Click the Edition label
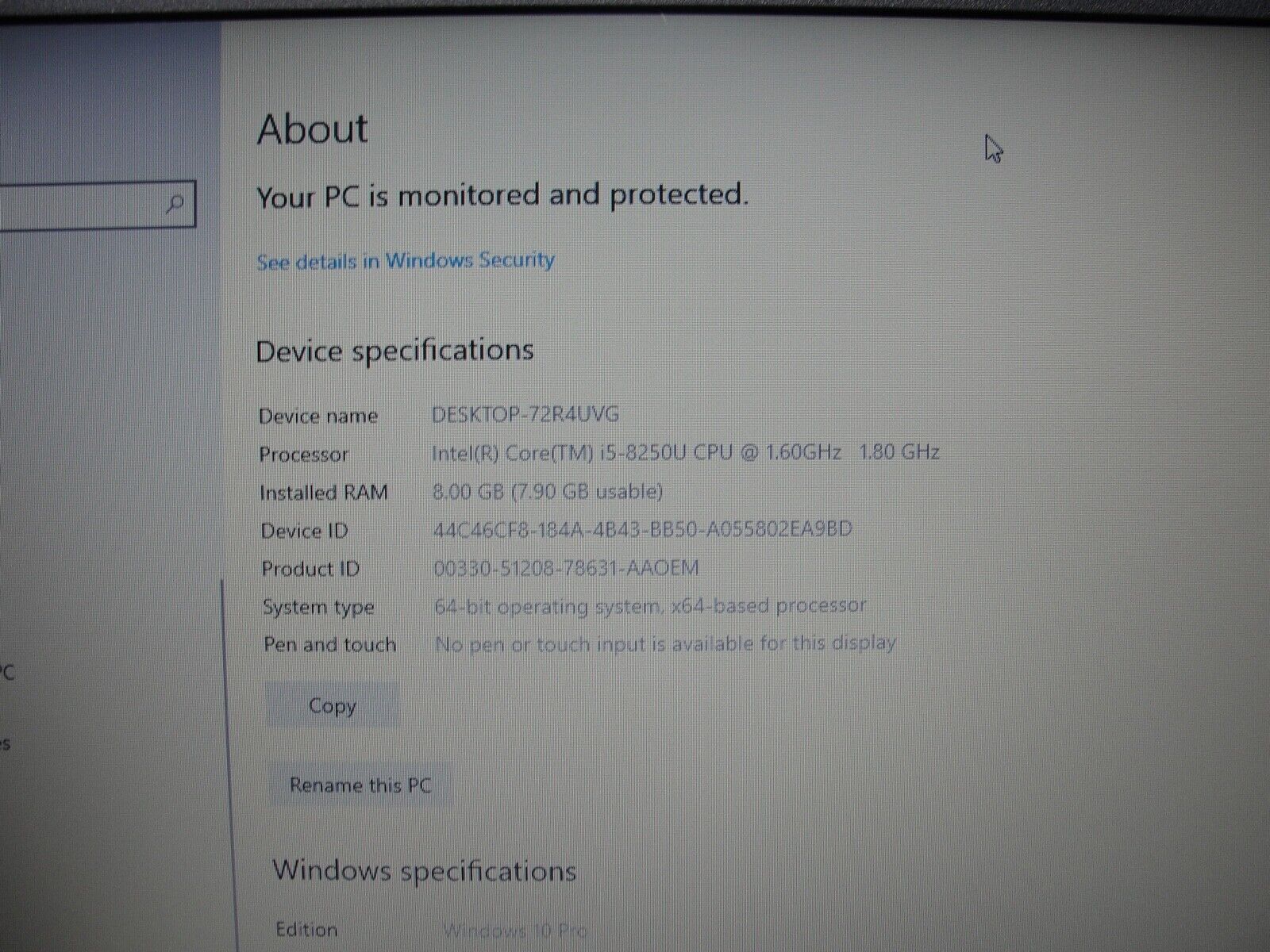Screen dimensions: 1270x952 306,929
